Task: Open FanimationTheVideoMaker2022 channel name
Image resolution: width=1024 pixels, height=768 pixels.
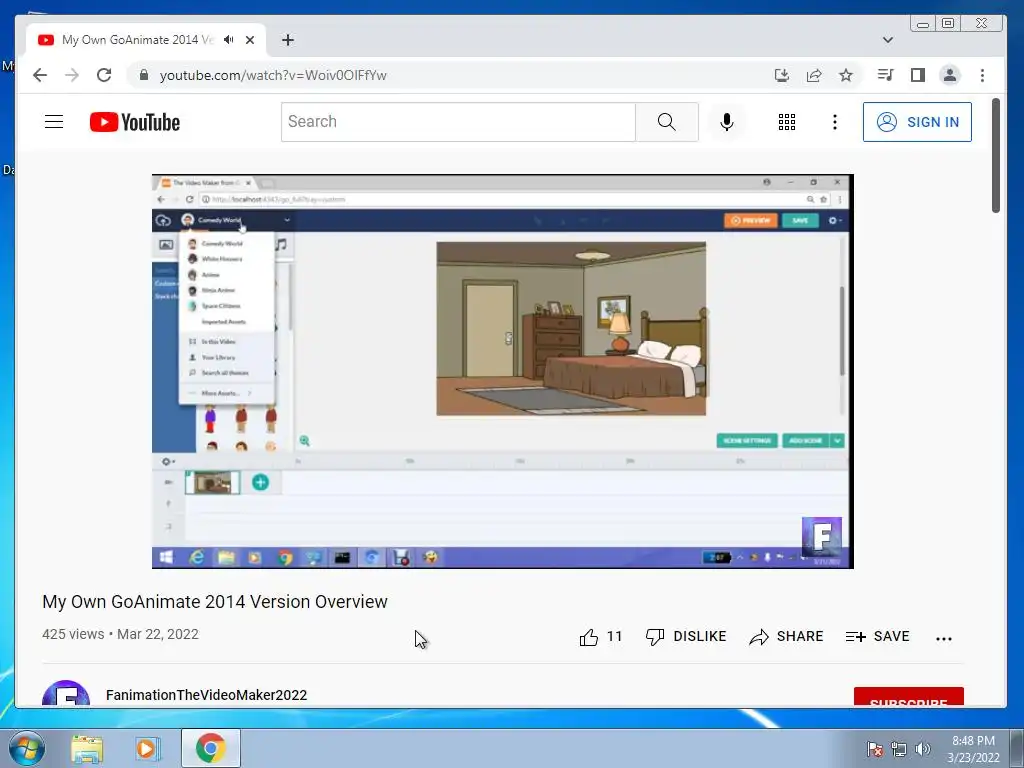Action: click(206, 695)
